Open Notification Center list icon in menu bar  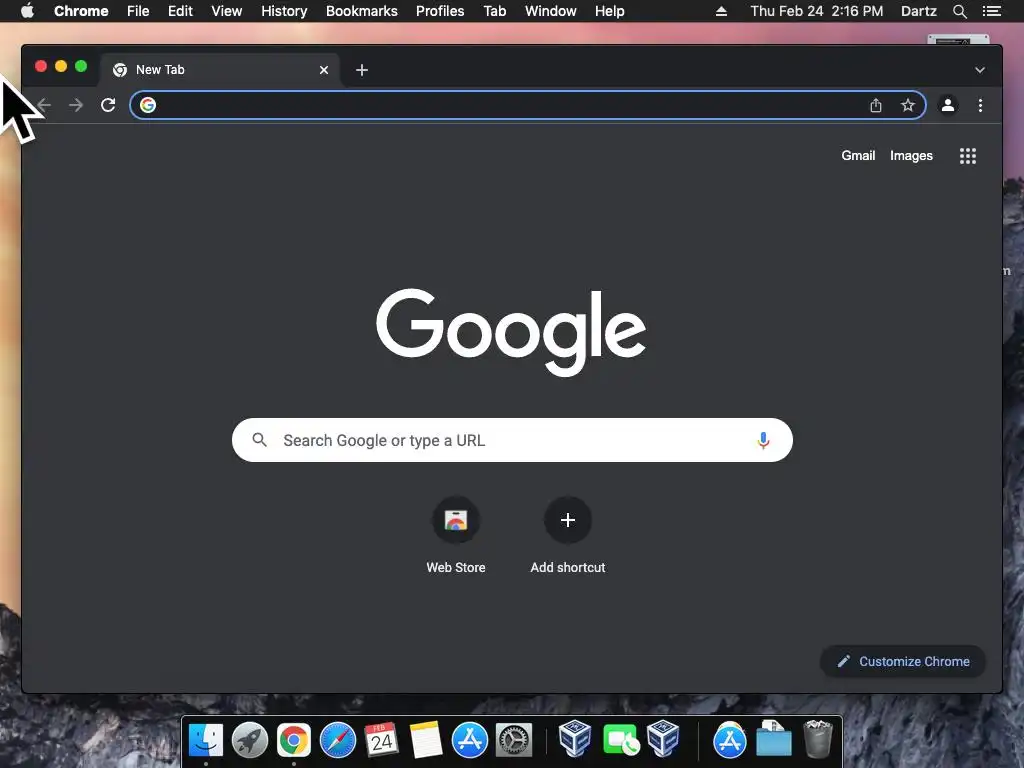pyautogui.click(x=991, y=11)
